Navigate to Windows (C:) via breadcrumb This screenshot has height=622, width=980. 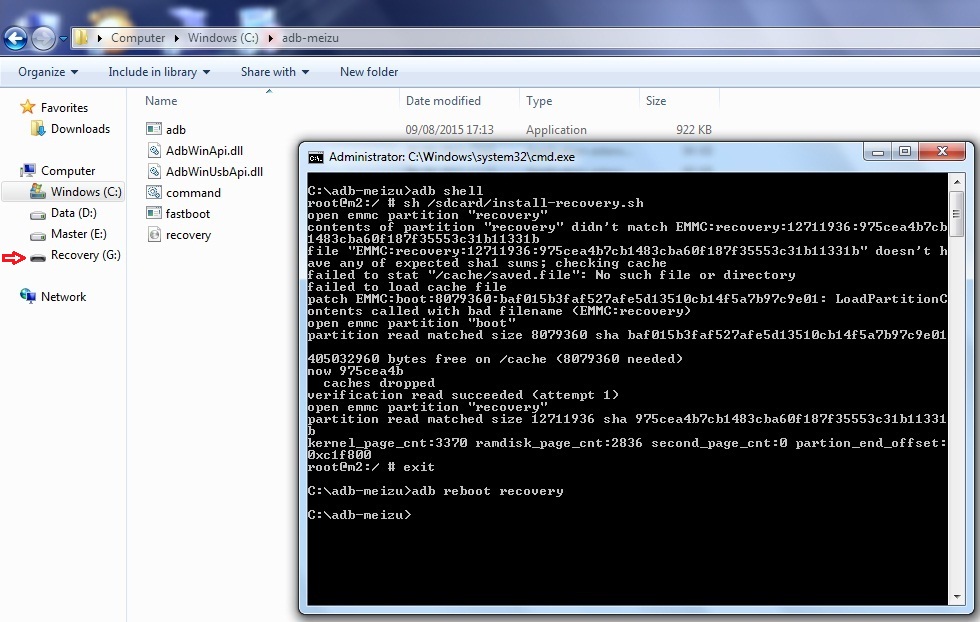[x=222, y=37]
